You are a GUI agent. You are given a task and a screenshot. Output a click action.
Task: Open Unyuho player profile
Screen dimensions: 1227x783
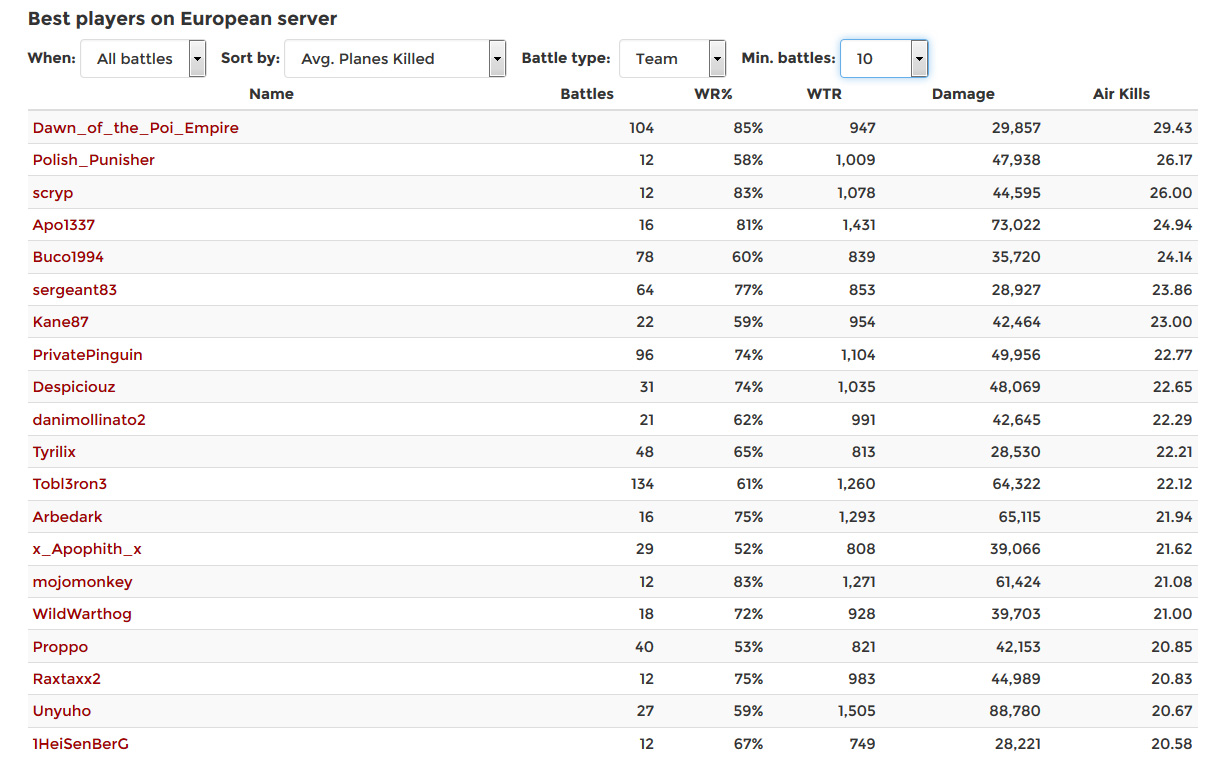pos(62,711)
